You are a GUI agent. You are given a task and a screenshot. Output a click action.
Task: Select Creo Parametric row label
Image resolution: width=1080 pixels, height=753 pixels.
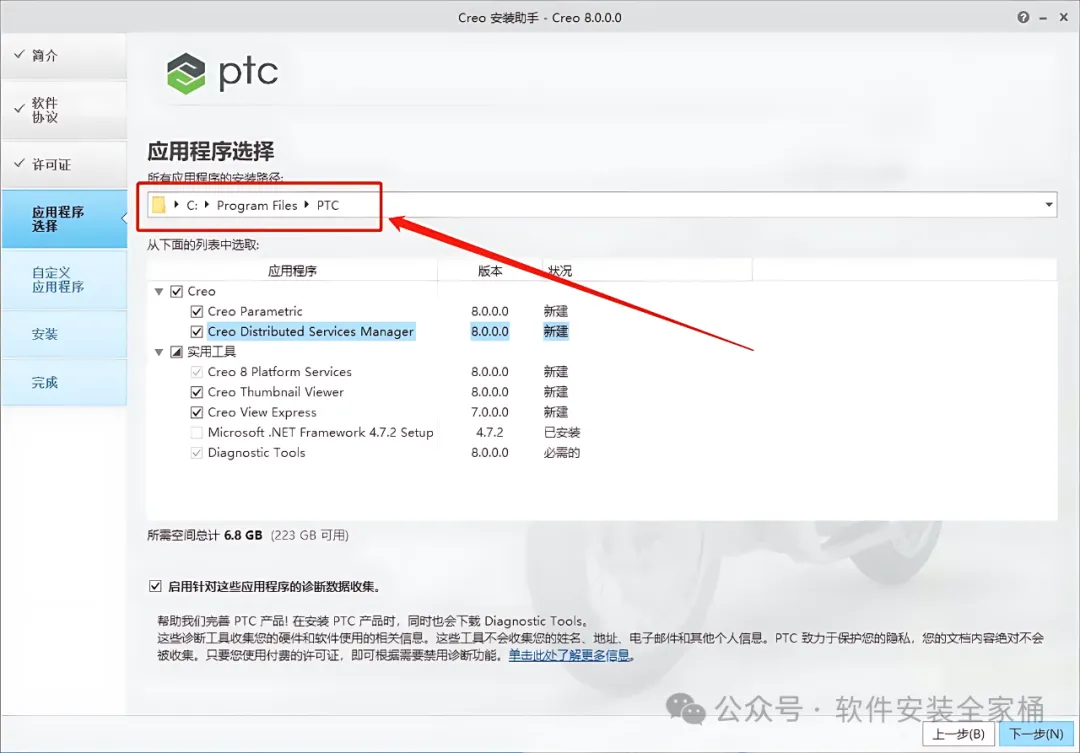click(x=255, y=311)
